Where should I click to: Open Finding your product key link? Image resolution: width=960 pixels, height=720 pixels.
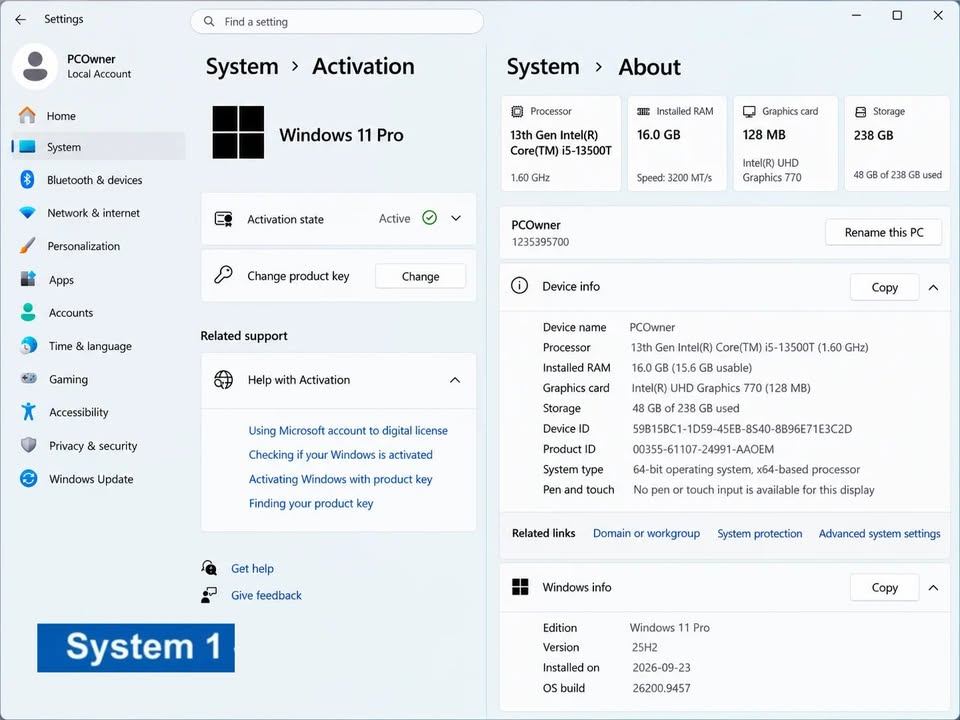click(311, 503)
